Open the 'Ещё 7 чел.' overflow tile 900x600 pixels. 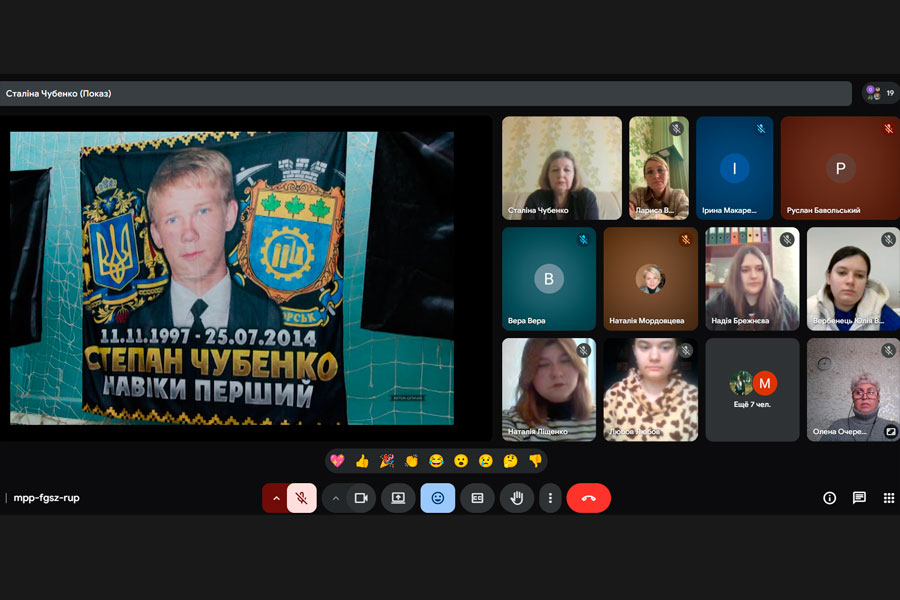752,390
